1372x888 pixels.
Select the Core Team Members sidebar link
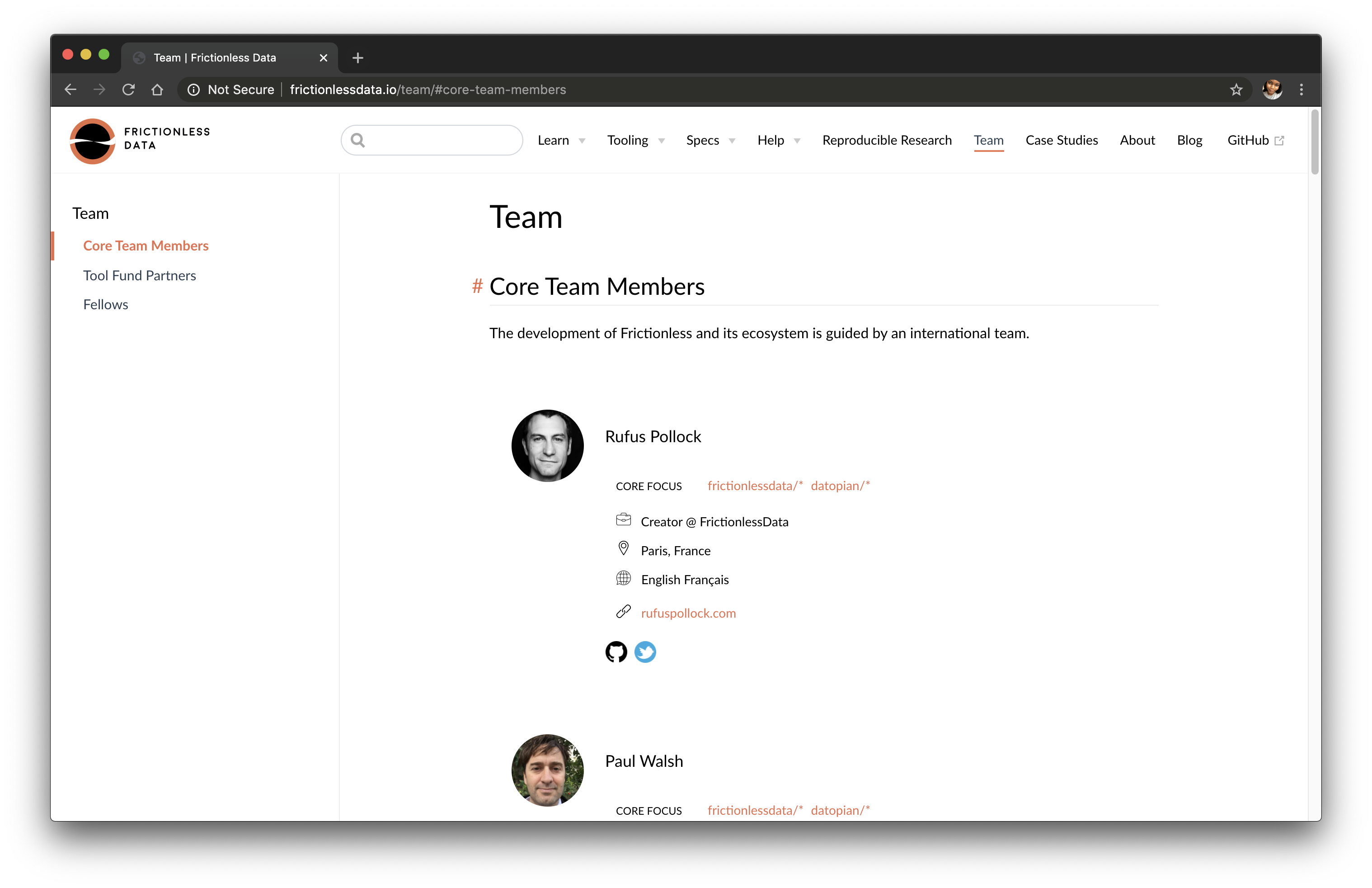pyautogui.click(x=146, y=245)
